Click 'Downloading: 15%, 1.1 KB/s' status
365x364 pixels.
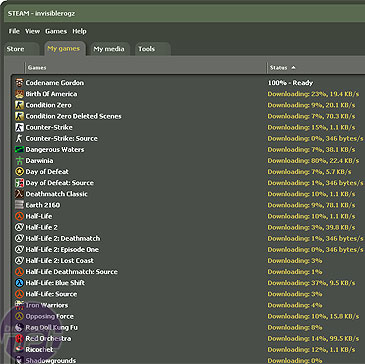tap(311, 127)
